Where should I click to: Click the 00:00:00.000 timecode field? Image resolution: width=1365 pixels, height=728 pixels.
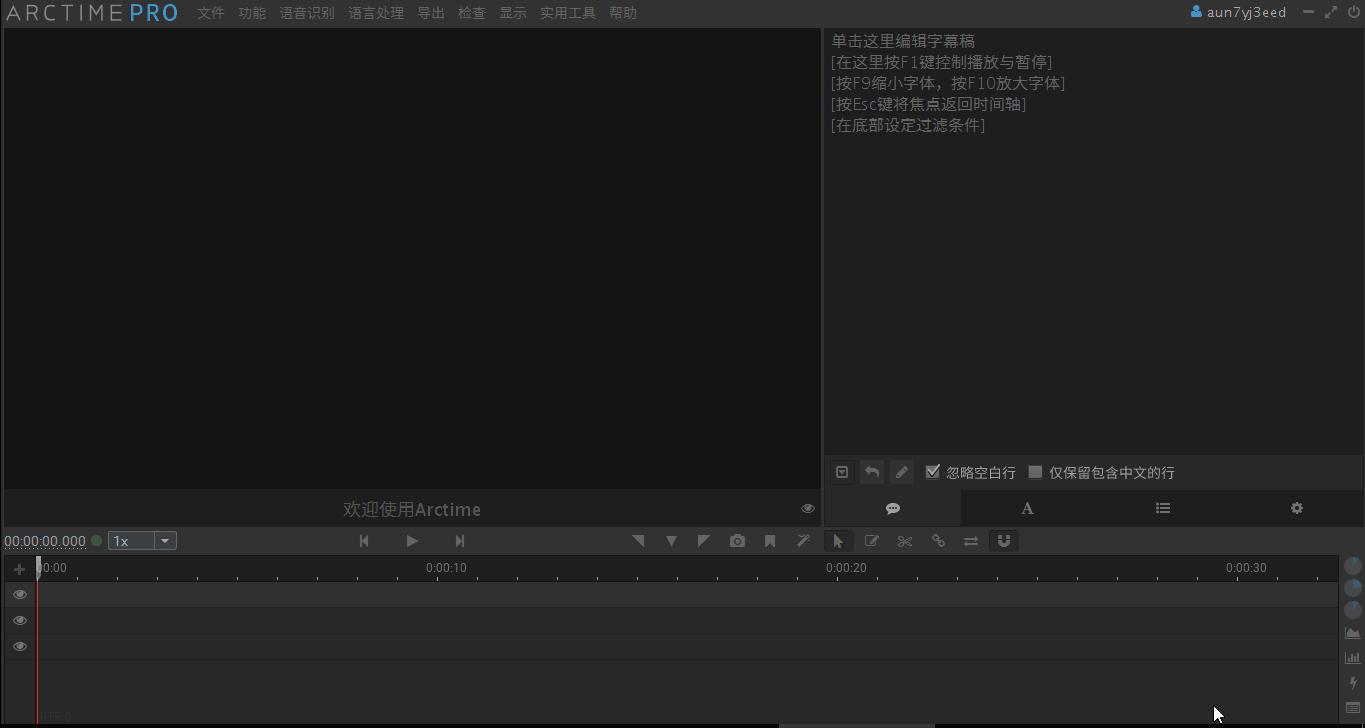coord(45,540)
